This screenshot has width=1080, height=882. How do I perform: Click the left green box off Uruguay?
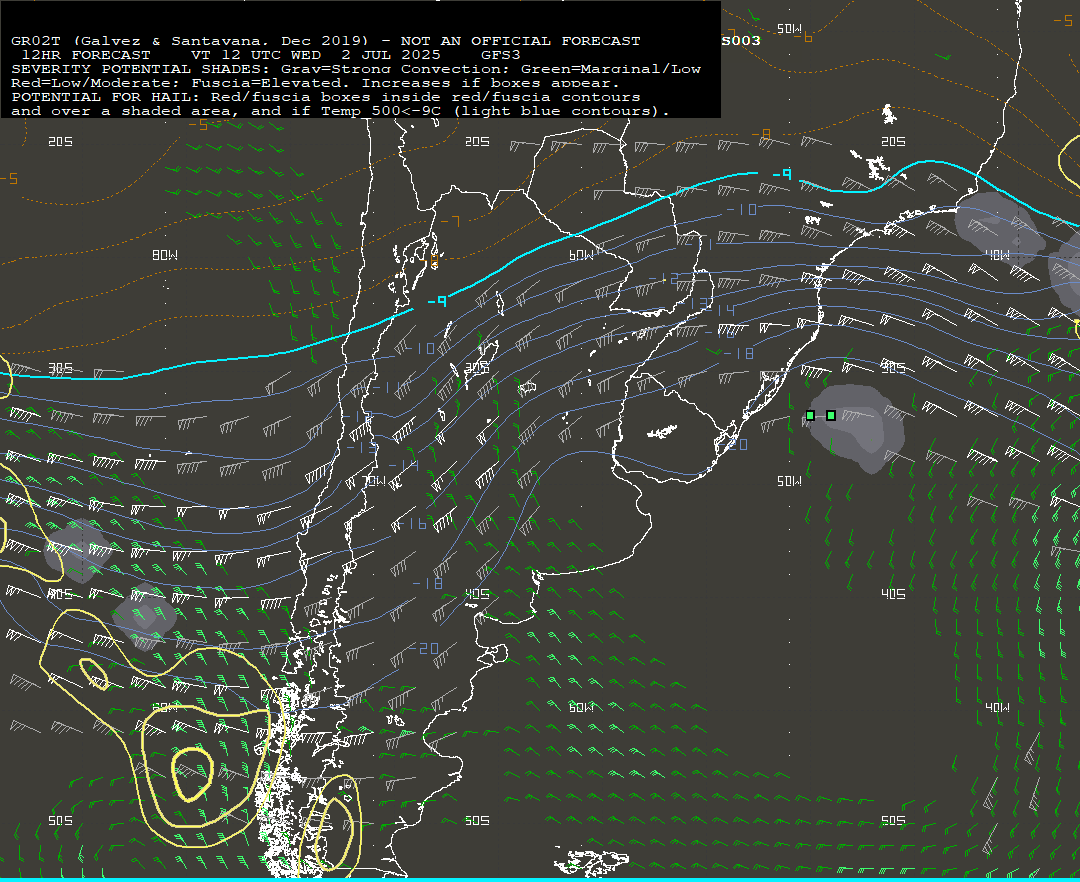pyautogui.click(x=811, y=415)
